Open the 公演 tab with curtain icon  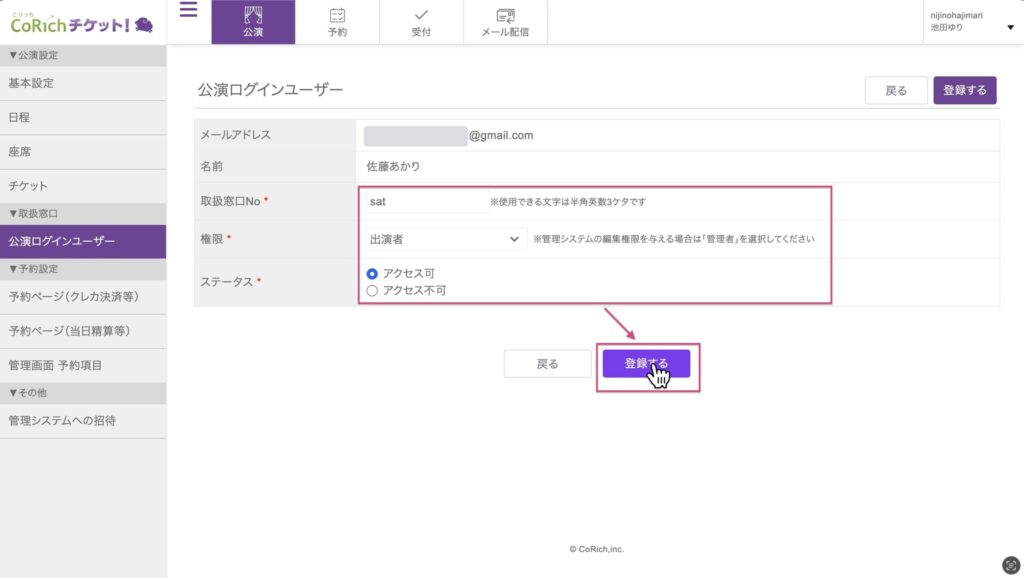click(x=253, y=22)
